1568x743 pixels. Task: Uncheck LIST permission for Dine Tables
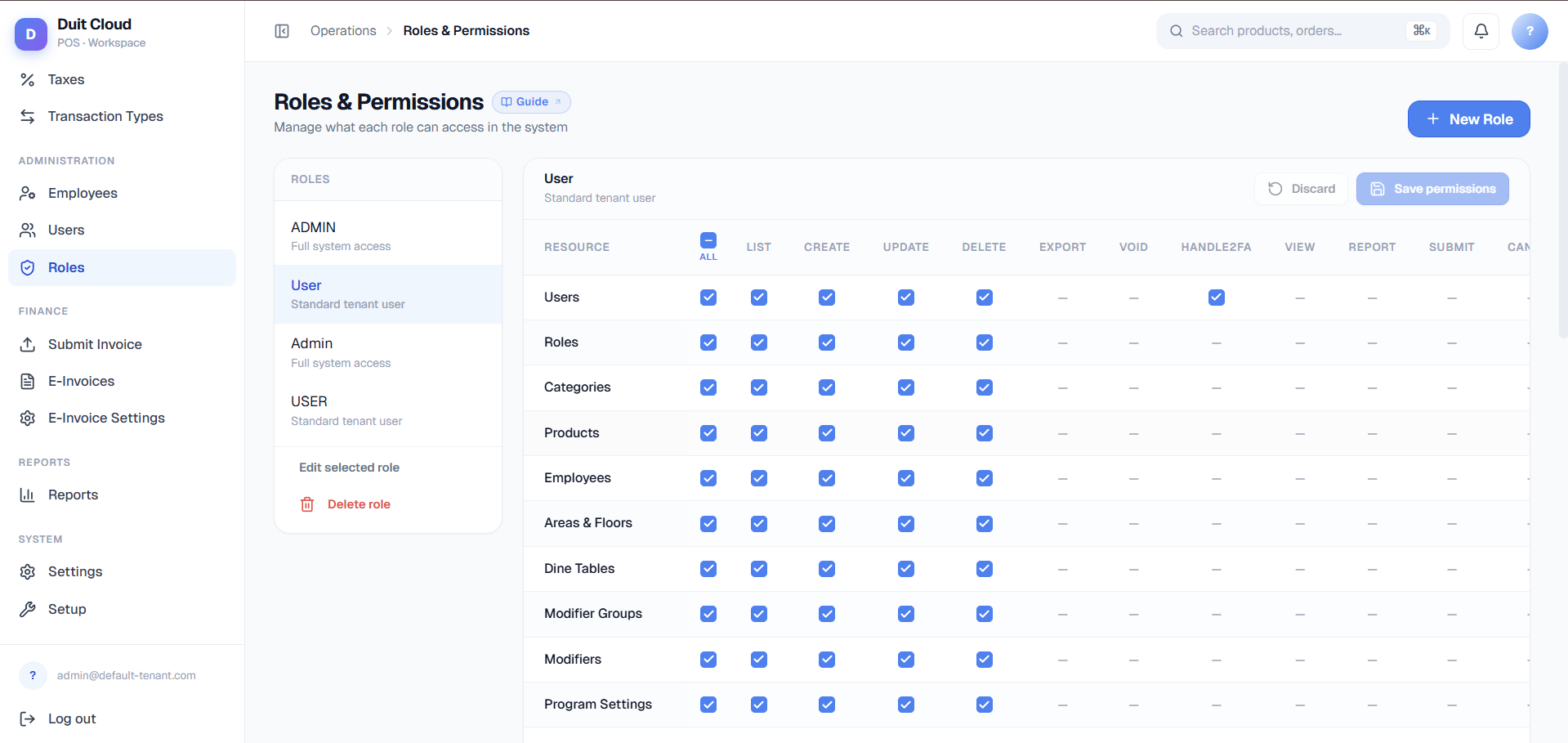[x=759, y=569]
